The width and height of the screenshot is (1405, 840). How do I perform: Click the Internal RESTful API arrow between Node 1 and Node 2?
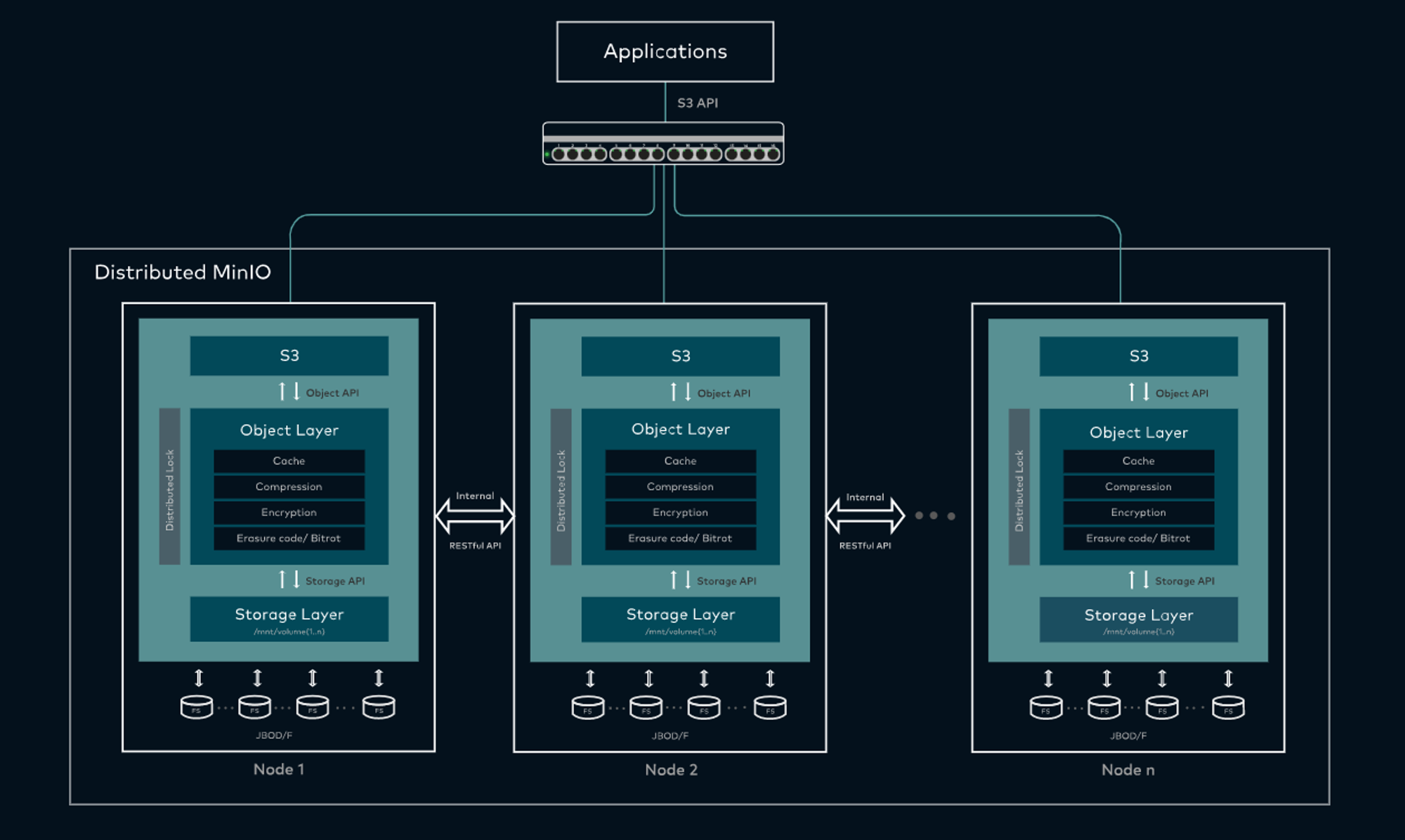click(475, 516)
